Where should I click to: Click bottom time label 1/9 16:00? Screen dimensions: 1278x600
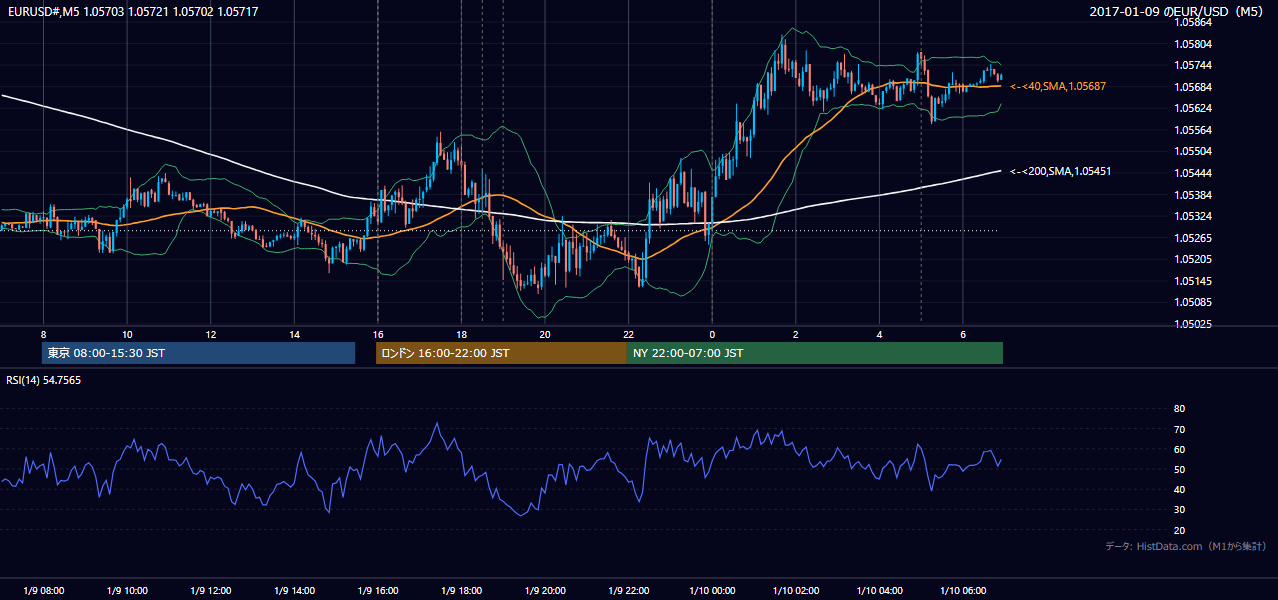click(377, 590)
